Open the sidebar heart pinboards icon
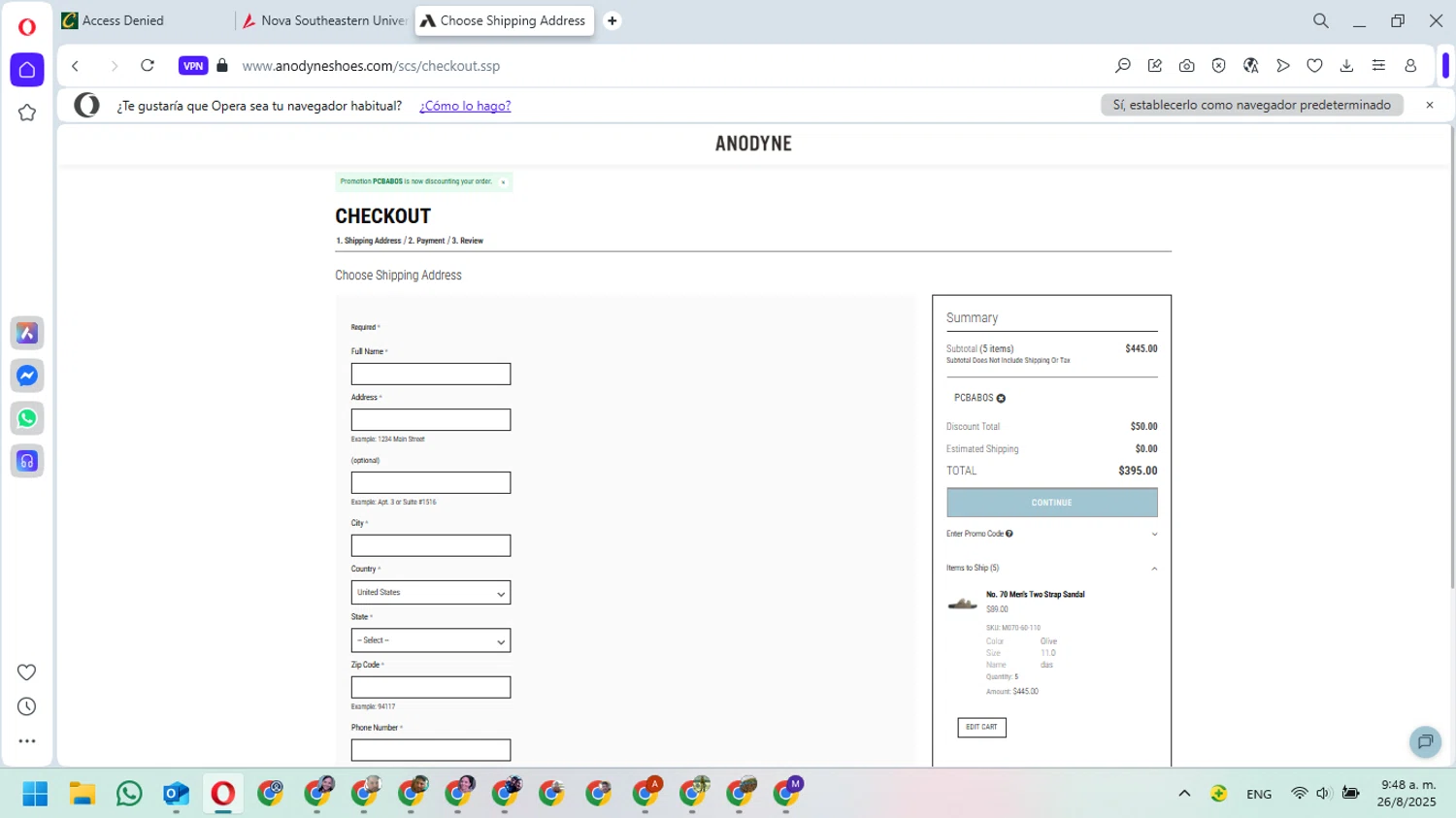This screenshot has width=1456, height=818. click(x=27, y=672)
